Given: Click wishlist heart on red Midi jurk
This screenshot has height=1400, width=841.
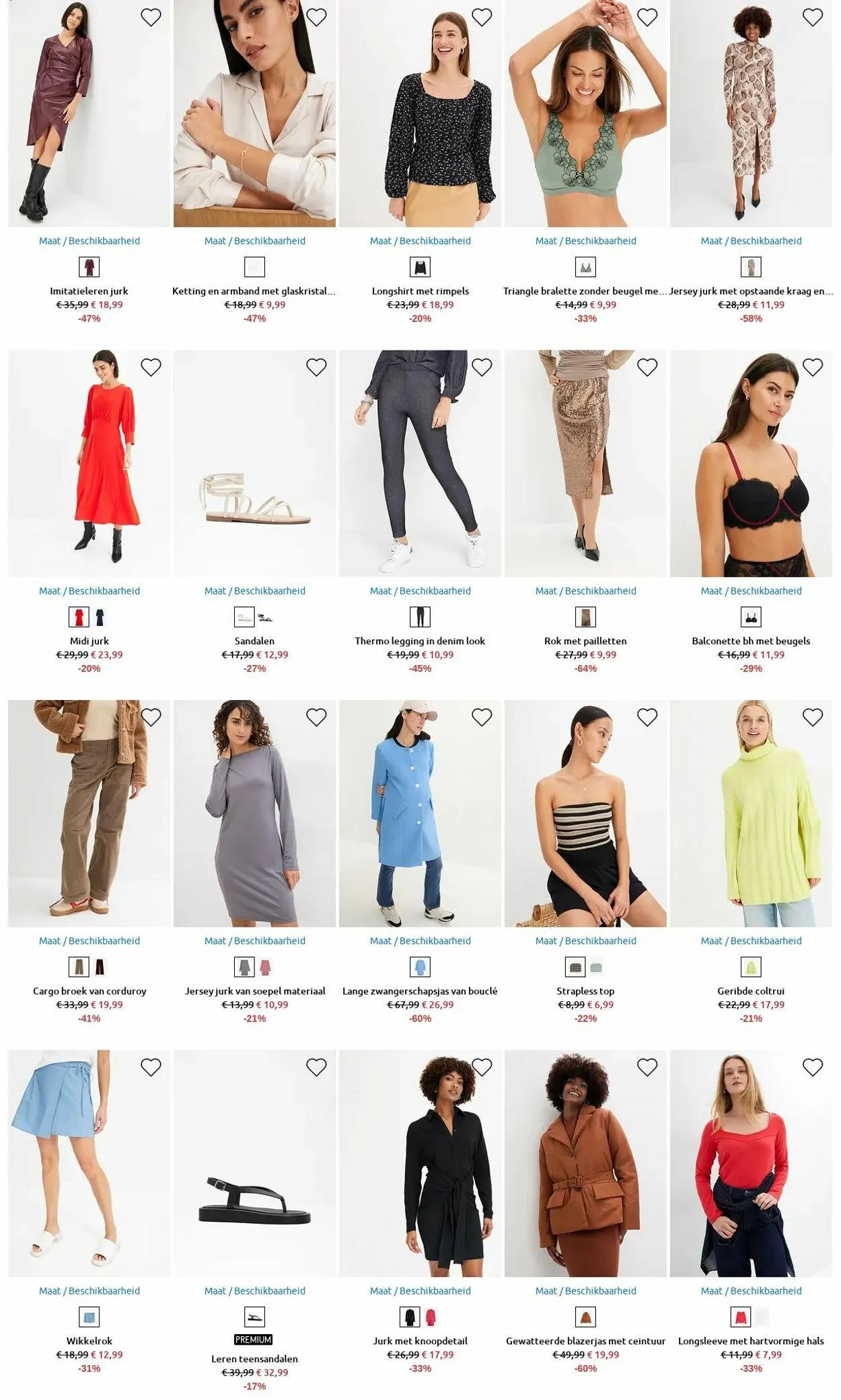Looking at the screenshot, I should tap(151, 367).
